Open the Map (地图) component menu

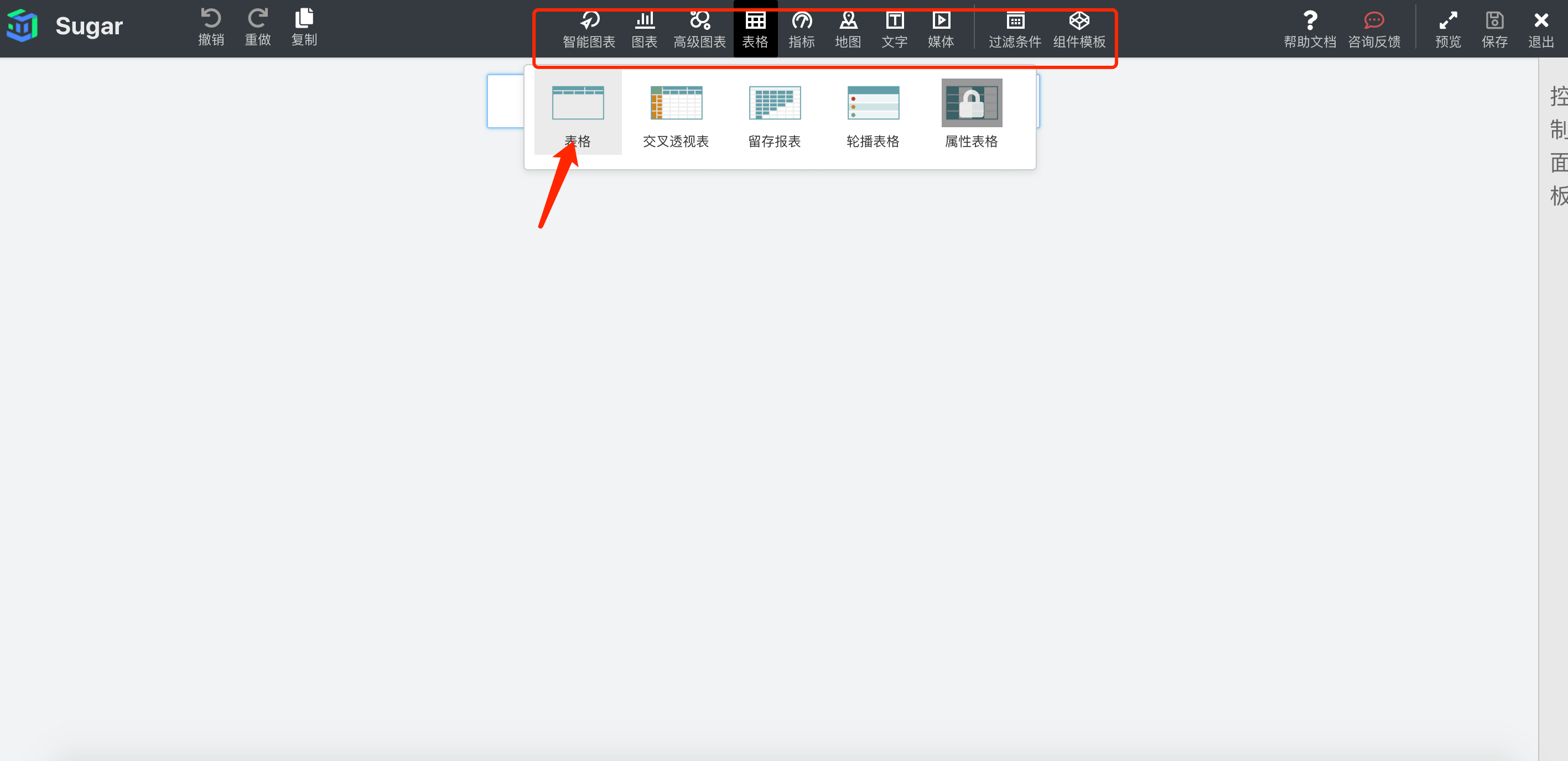[848, 29]
